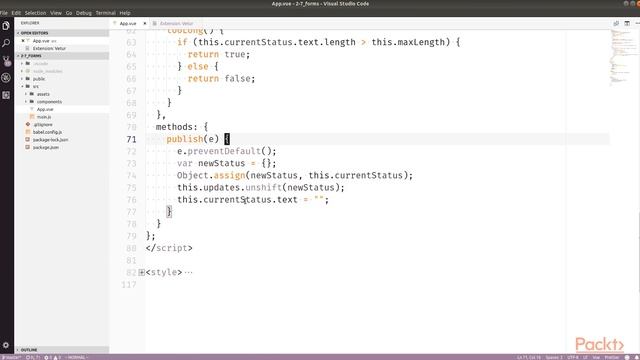The image size is (640, 360).
Task: Open the Source Control view
Action: (x=6, y=61)
